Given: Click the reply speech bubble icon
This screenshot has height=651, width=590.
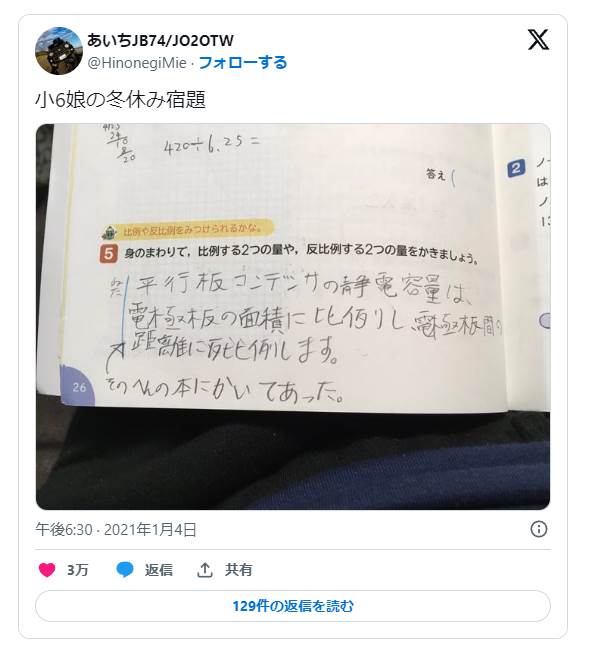Looking at the screenshot, I should point(125,570).
